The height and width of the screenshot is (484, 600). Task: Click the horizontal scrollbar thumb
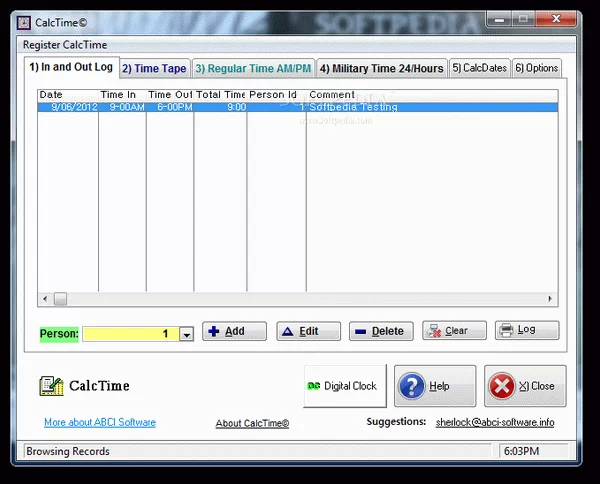[x=60, y=299]
